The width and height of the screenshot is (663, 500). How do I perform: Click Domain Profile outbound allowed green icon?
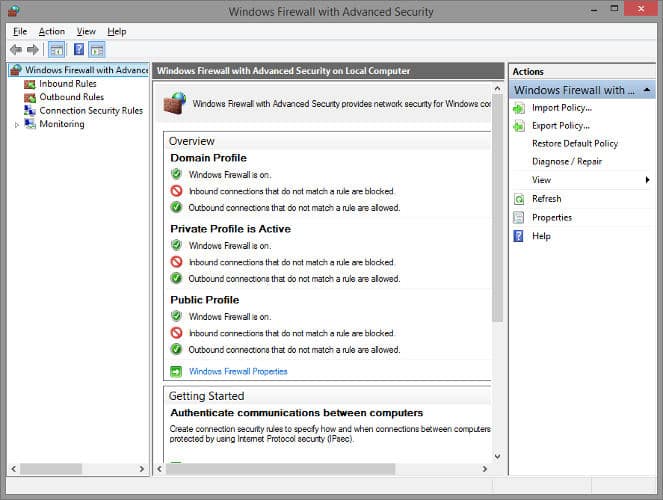[176, 207]
